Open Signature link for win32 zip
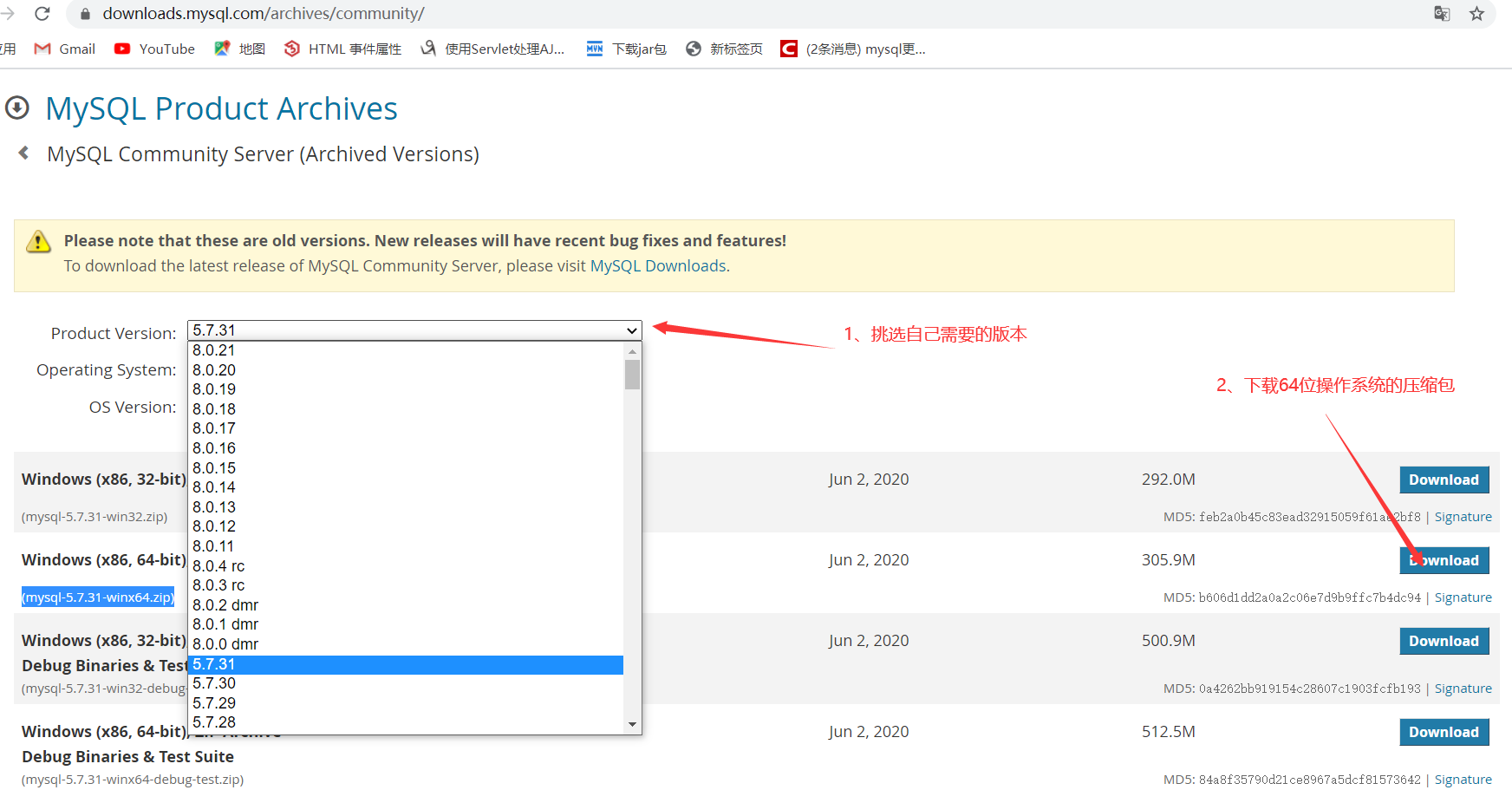Screen dimensions: 1512x803 (x=1463, y=517)
